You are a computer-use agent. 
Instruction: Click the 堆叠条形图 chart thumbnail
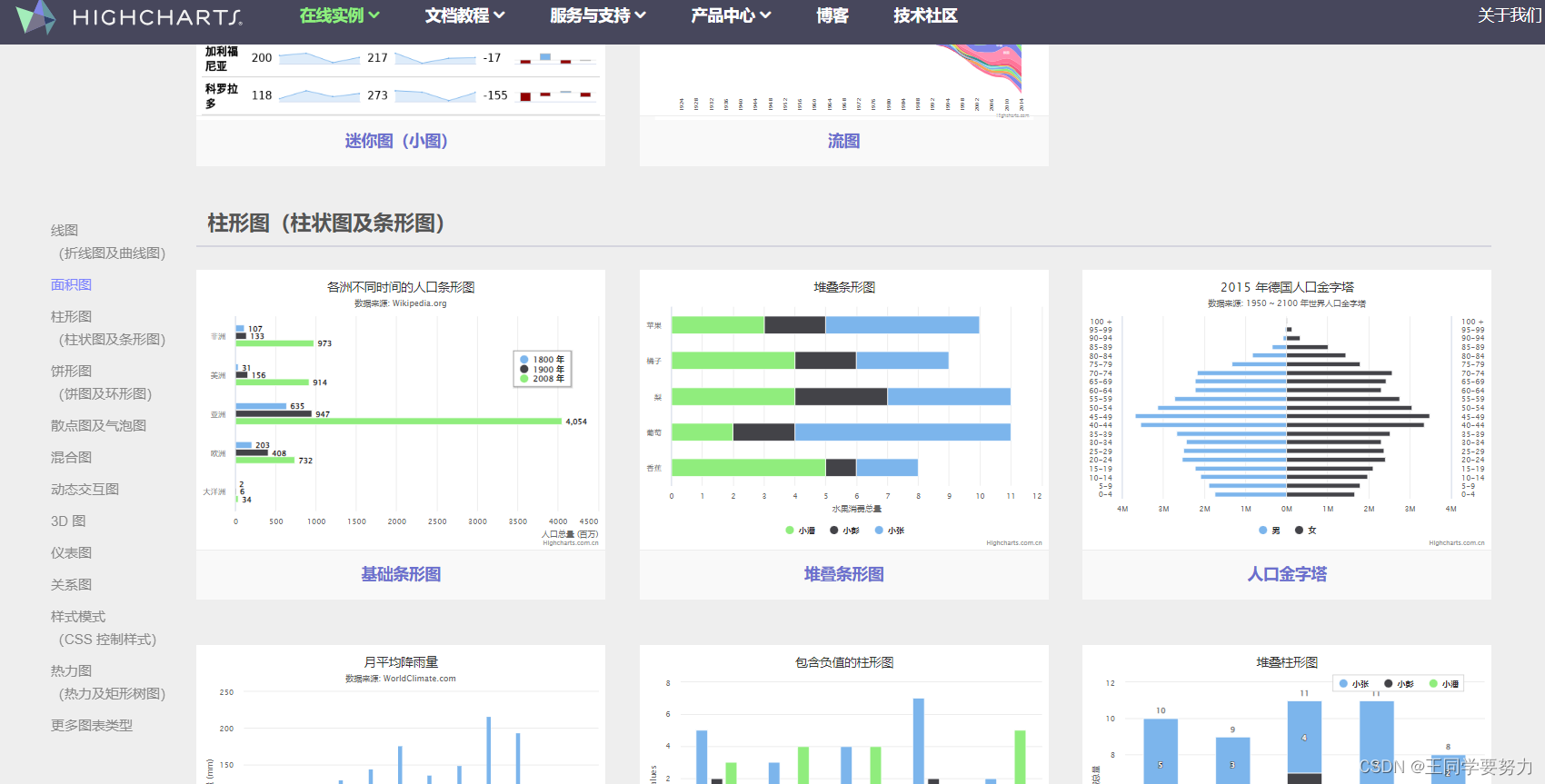point(843,410)
